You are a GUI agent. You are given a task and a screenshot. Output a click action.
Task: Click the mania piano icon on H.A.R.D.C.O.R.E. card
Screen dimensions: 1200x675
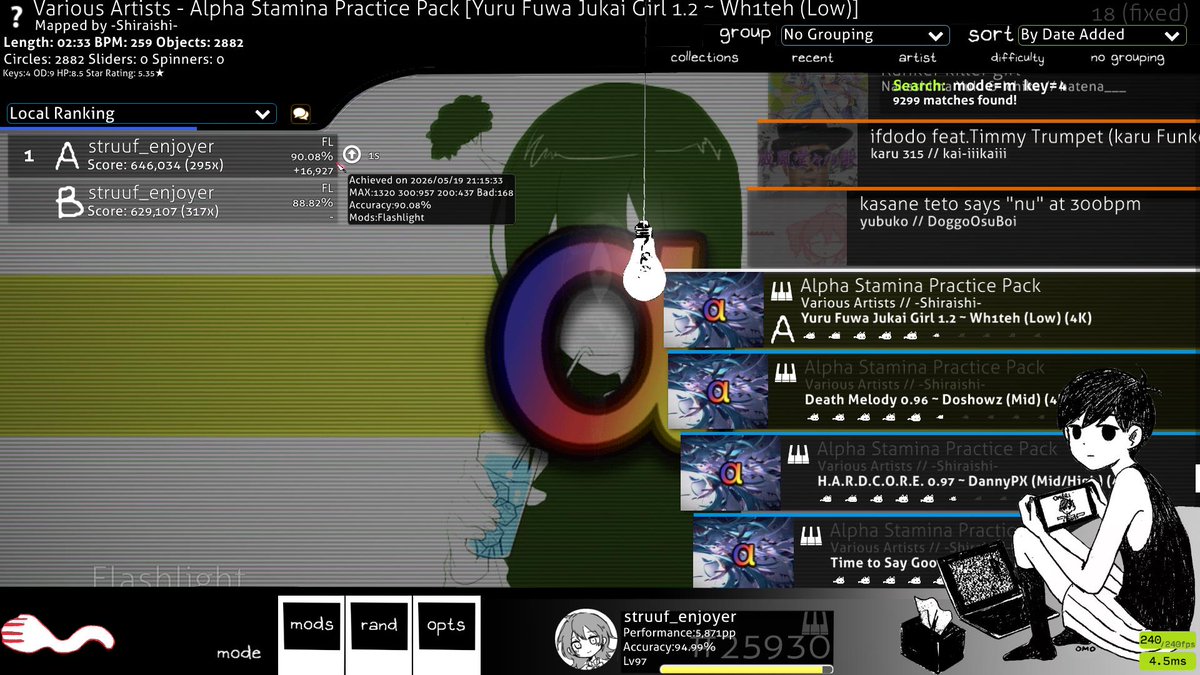pos(799,453)
